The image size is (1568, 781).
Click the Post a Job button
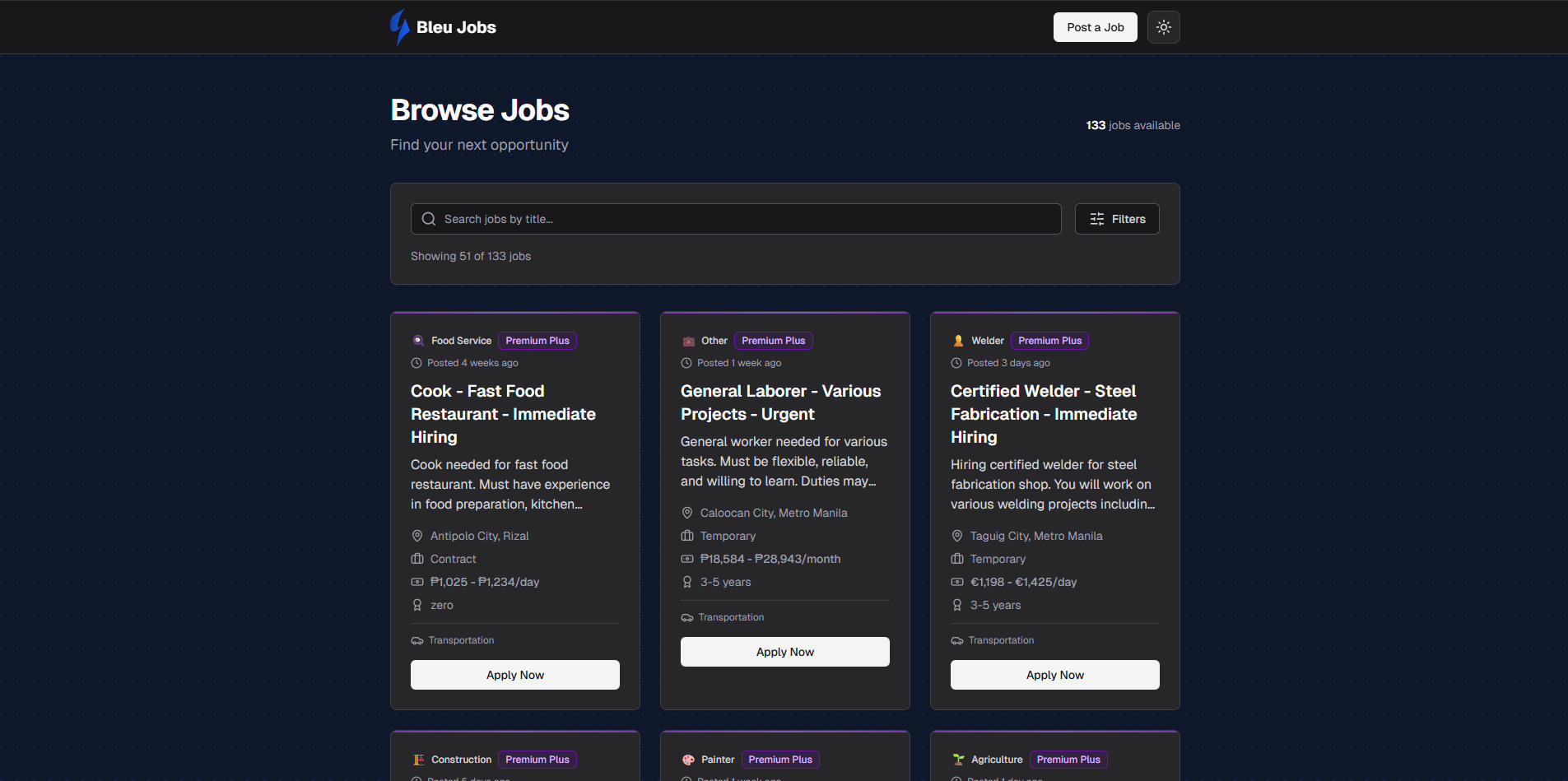[x=1095, y=26]
